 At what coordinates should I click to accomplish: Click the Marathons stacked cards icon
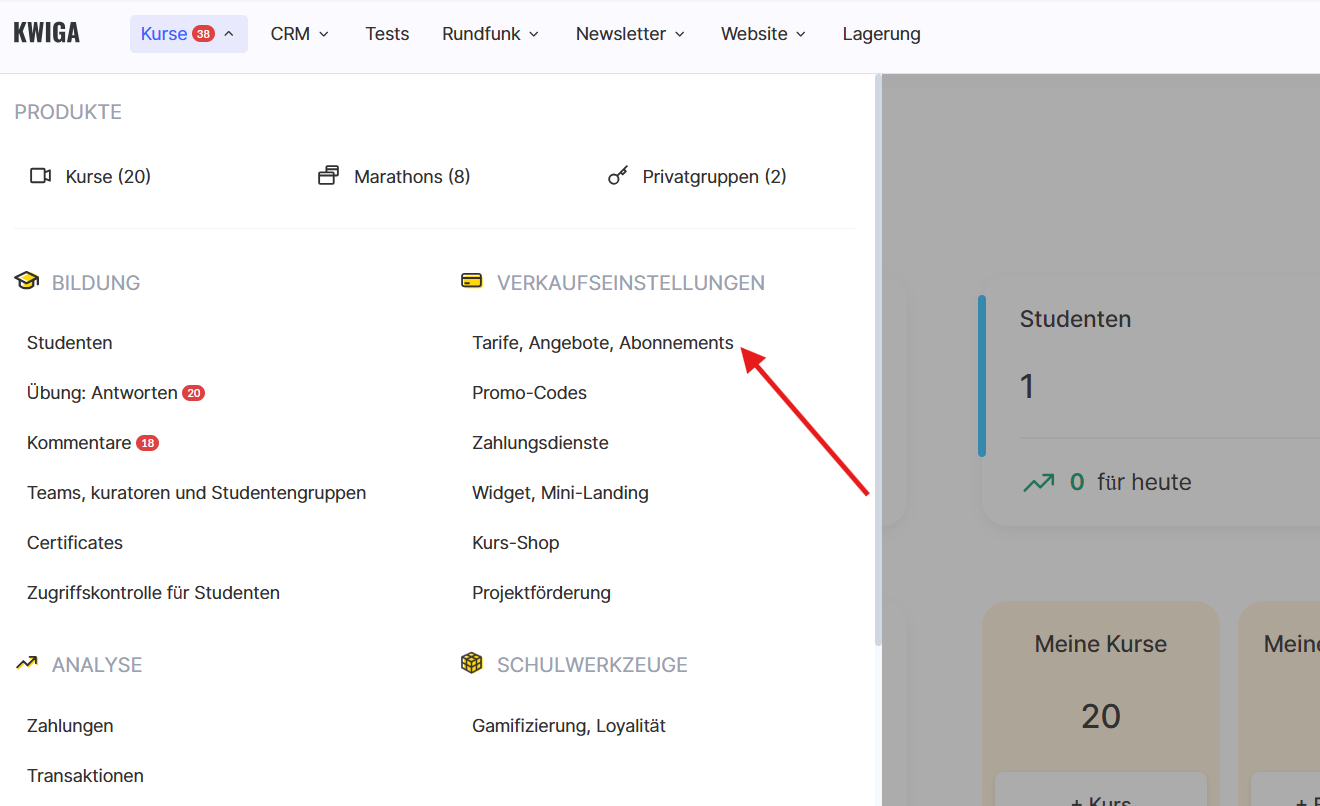tap(329, 176)
